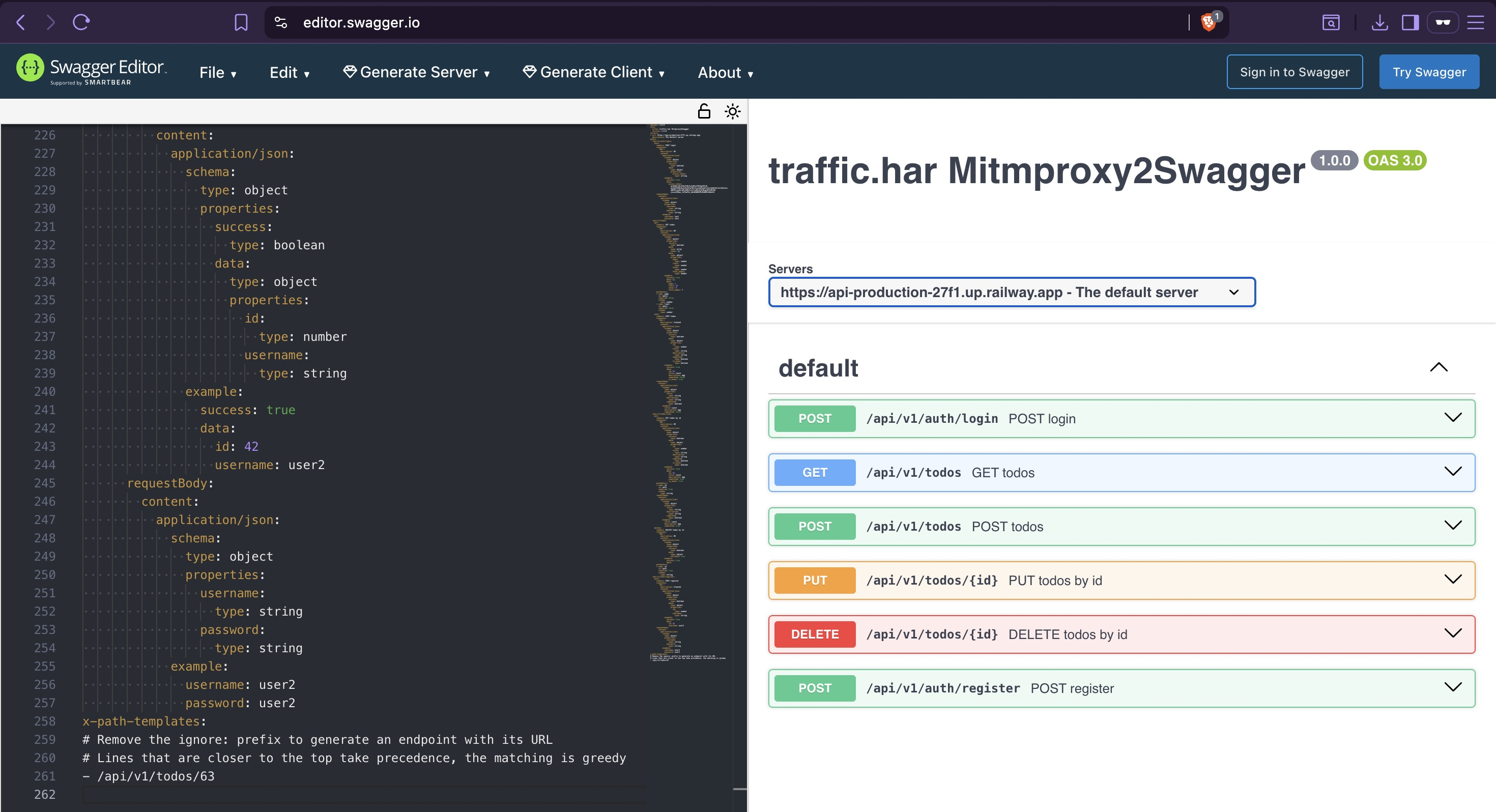
Task: Click 'password: user2' on line 257
Action: coord(240,704)
